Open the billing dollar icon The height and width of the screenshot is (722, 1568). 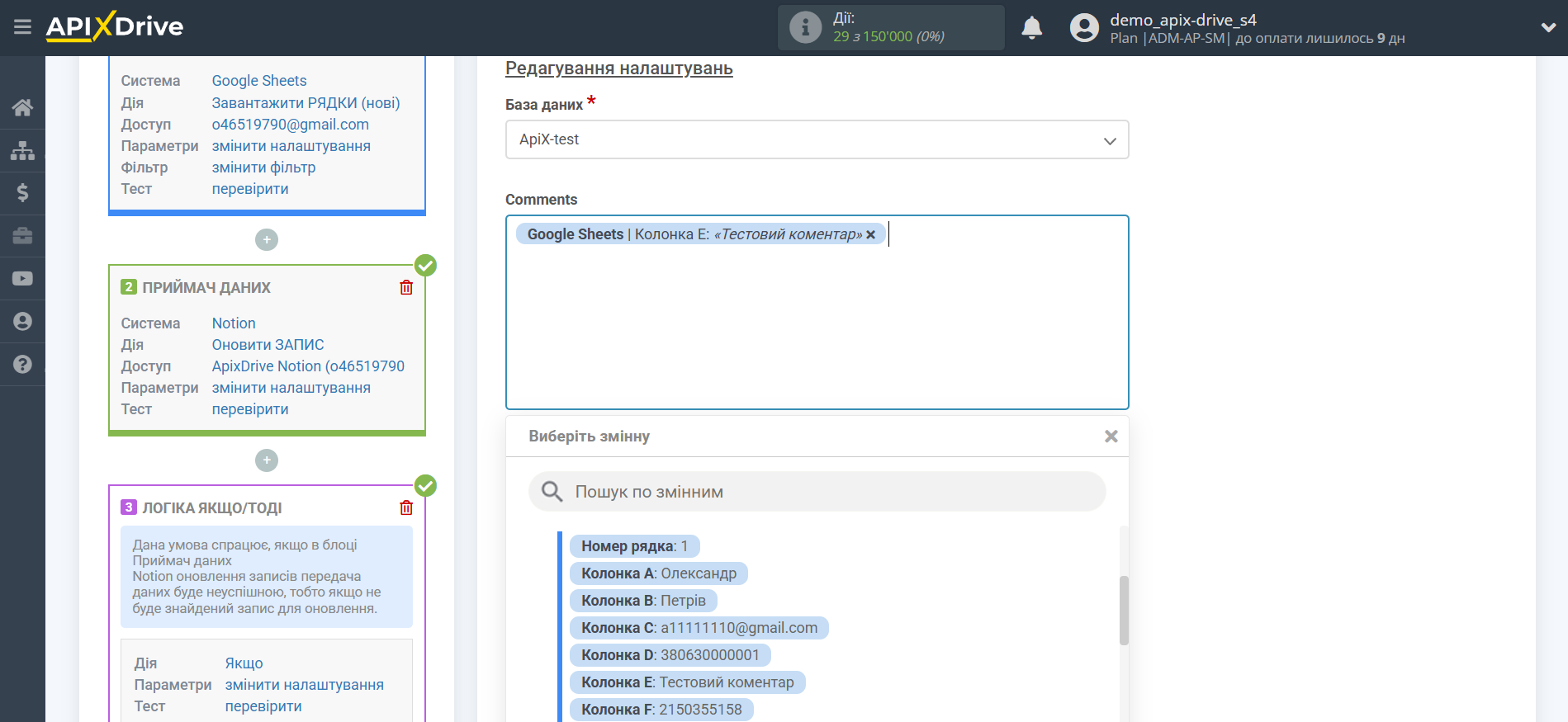pos(22,193)
